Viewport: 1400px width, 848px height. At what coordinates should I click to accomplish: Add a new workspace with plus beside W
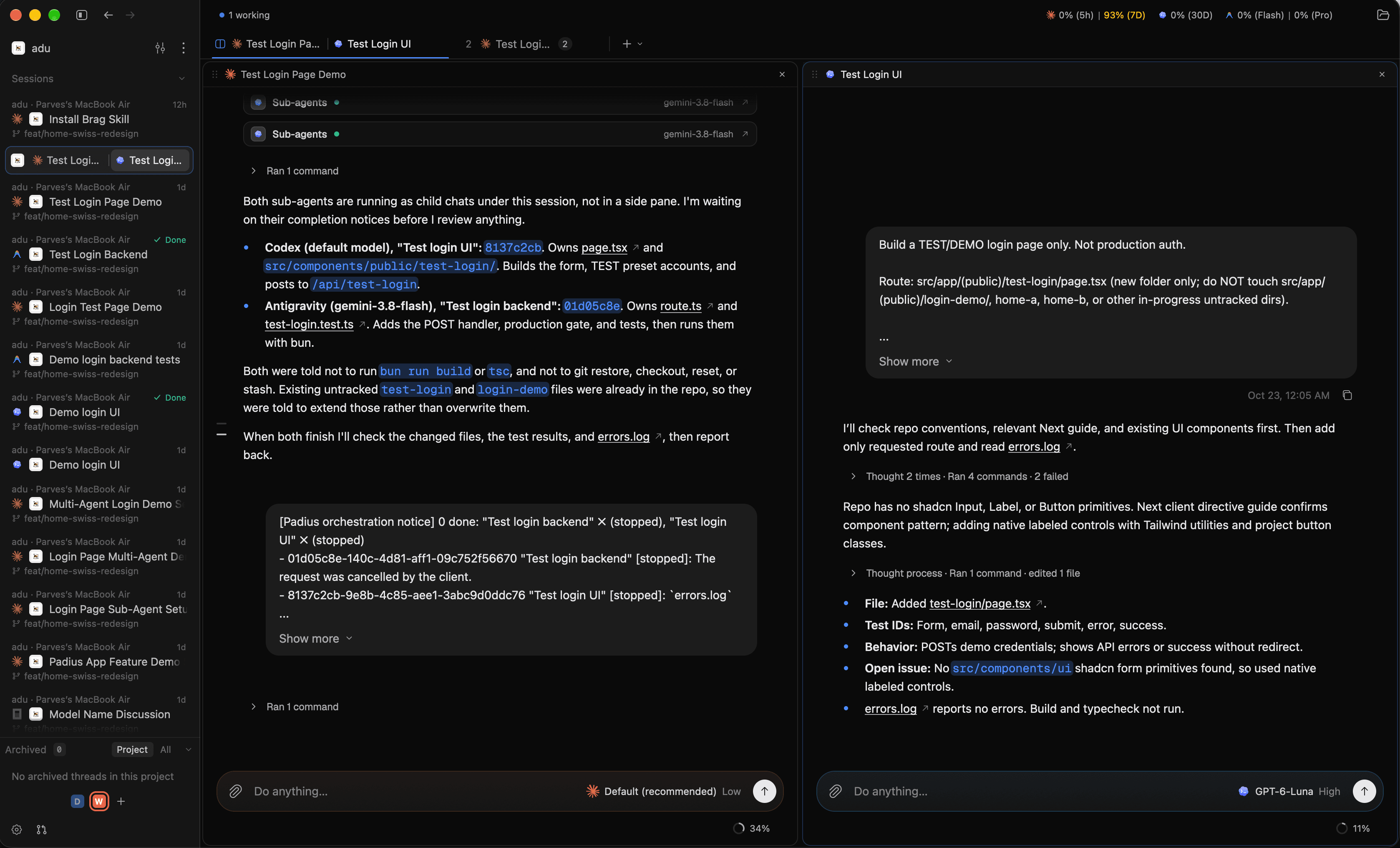(x=121, y=801)
